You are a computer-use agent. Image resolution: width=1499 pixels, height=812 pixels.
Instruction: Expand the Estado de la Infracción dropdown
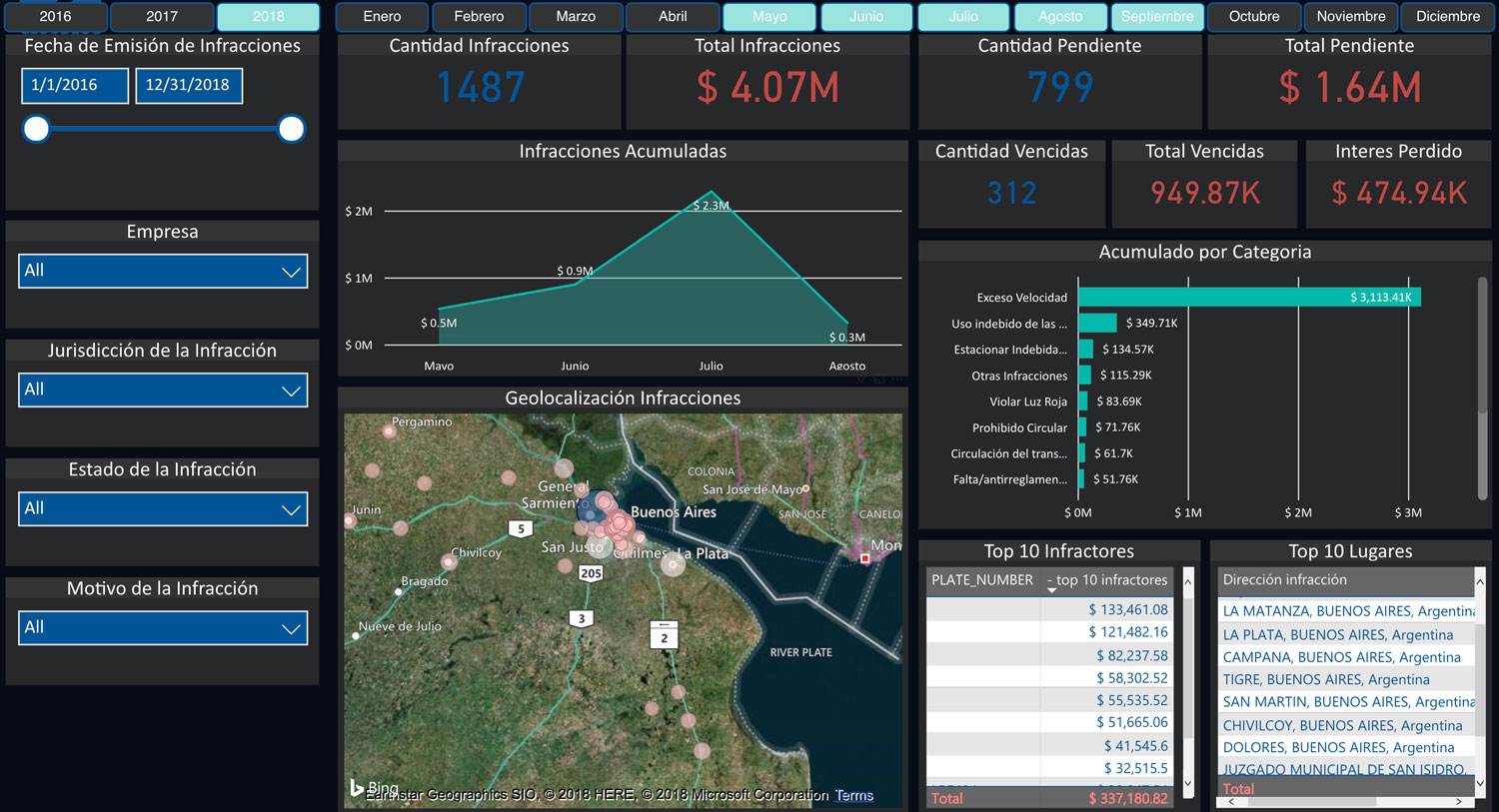point(163,508)
